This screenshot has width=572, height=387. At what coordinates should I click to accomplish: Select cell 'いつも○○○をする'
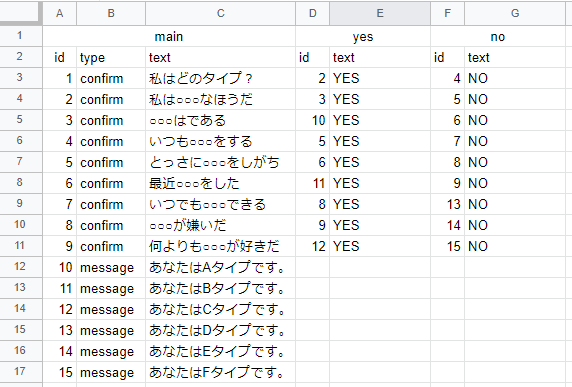(220, 141)
